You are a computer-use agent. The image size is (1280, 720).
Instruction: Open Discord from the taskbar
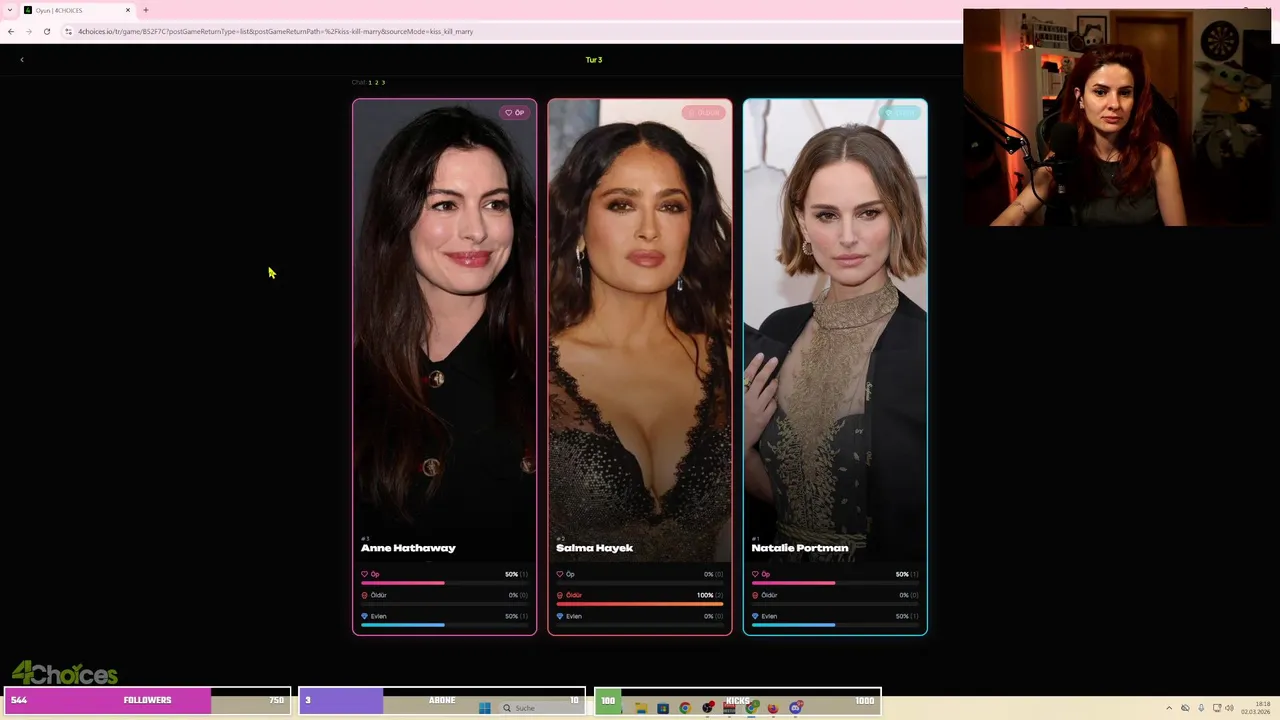click(x=796, y=708)
